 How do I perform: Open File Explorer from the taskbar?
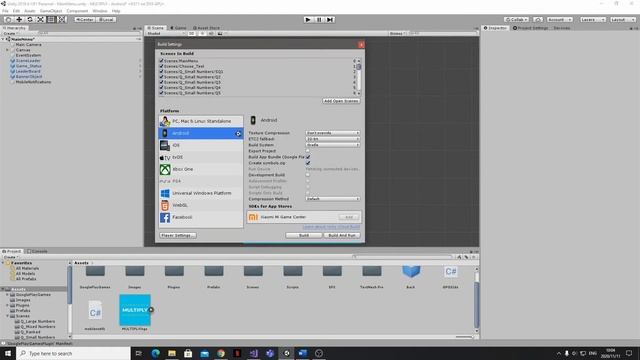coord(172,353)
